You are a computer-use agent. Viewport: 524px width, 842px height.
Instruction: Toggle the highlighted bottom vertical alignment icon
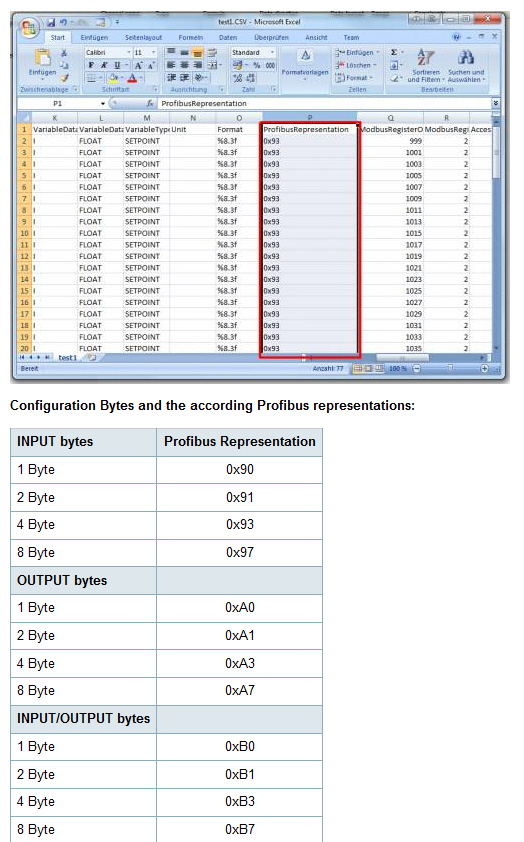tap(198, 53)
